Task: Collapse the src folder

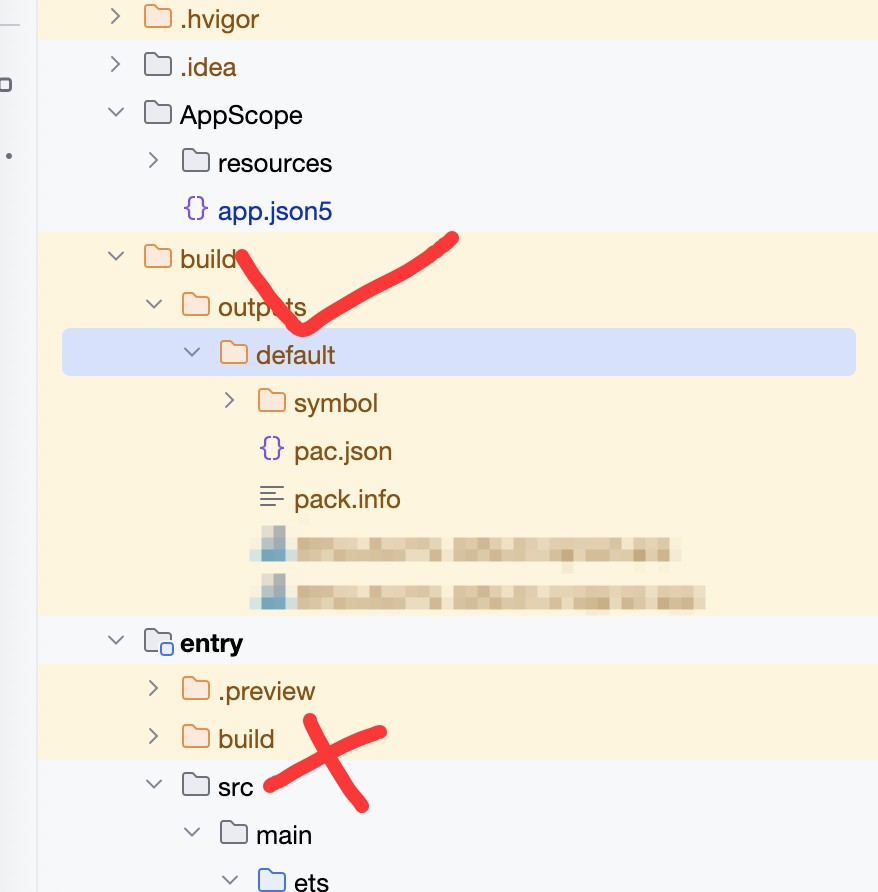Action: tap(153, 785)
